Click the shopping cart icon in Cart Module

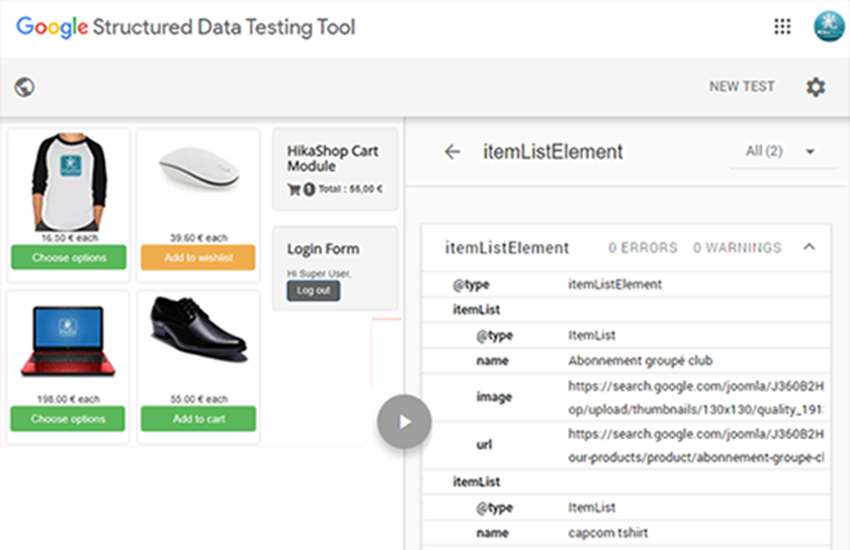(x=294, y=189)
